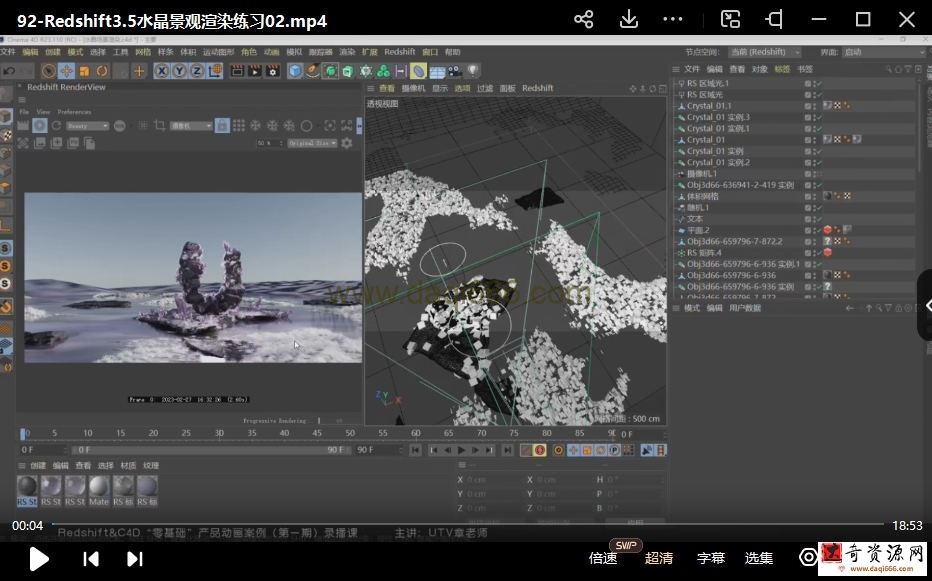
Task: Select the Move tool in top toolbar
Action: [x=66, y=71]
